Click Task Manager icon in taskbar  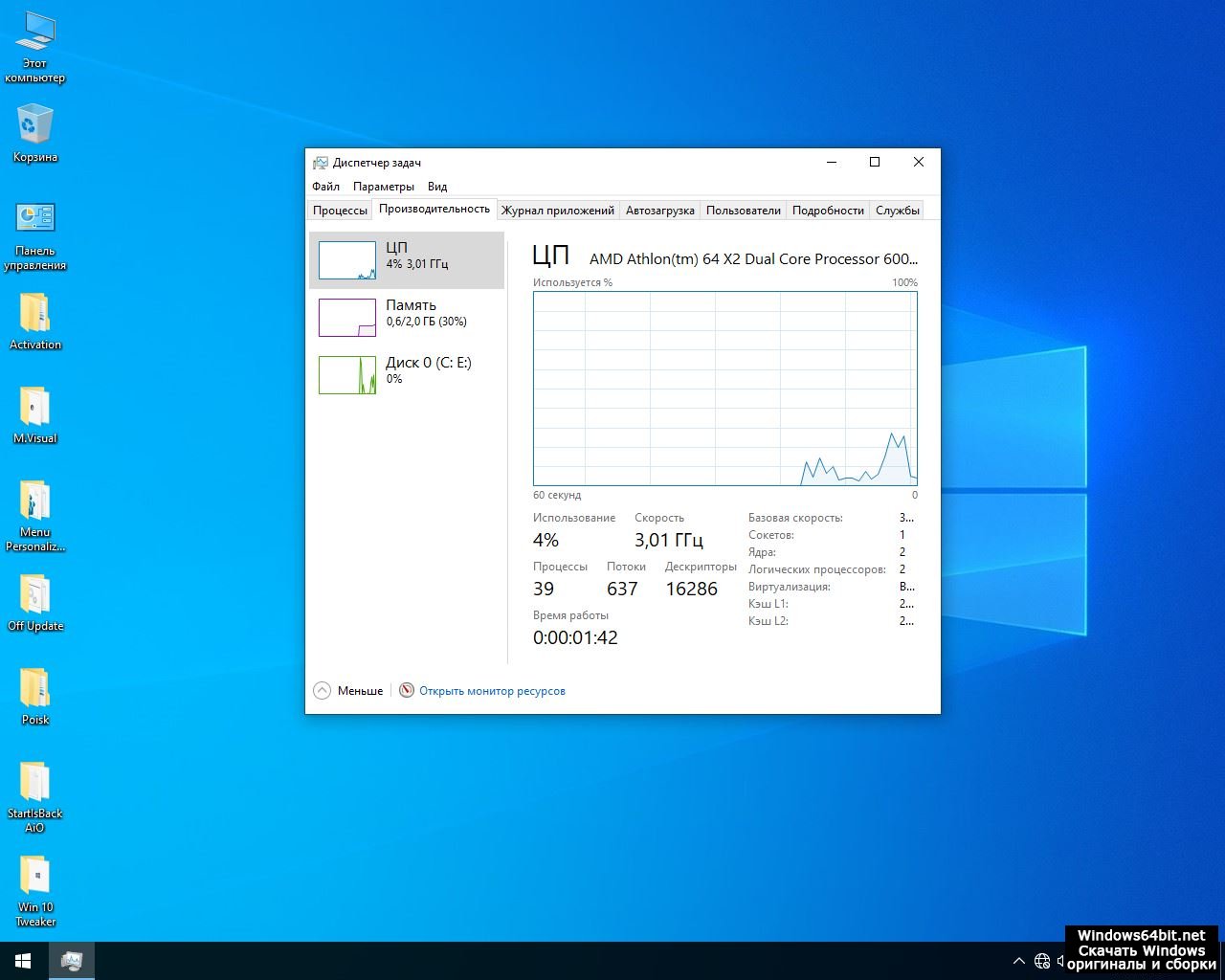[x=72, y=960]
